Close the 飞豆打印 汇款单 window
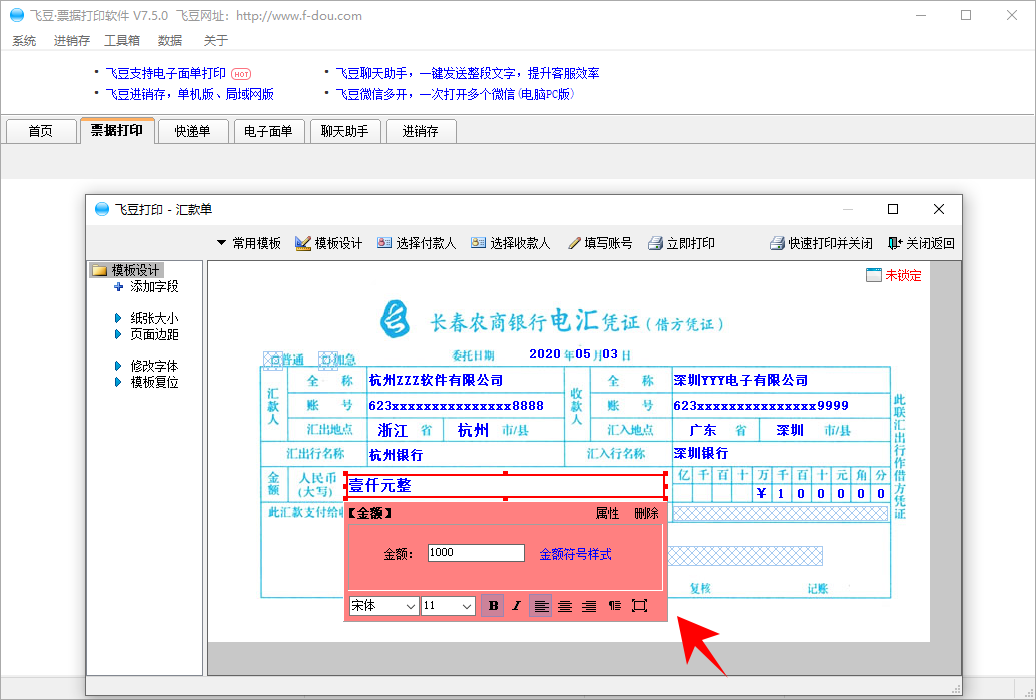This screenshot has height=700, width=1036. [x=939, y=209]
